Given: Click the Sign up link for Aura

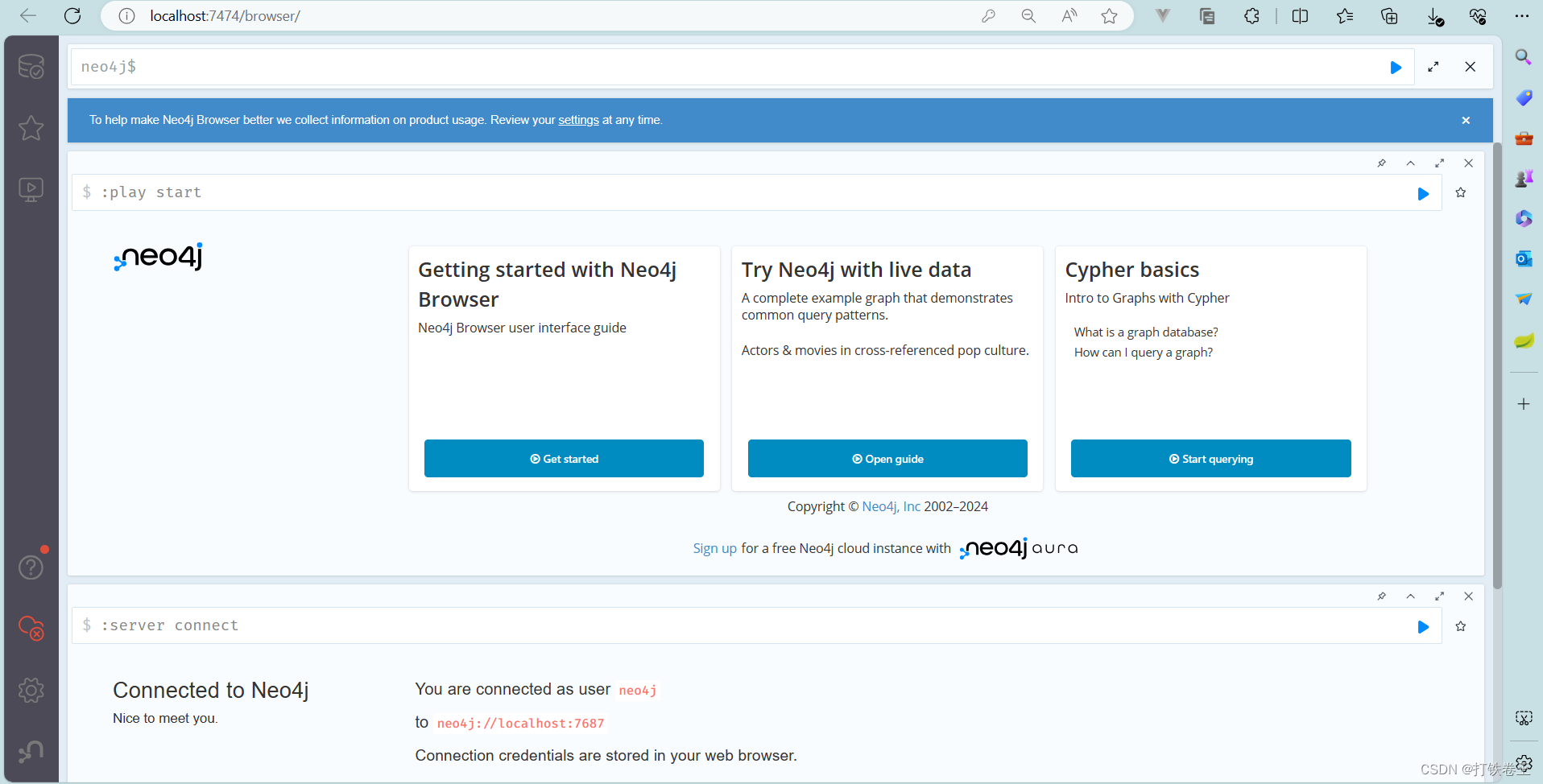Looking at the screenshot, I should point(715,548).
